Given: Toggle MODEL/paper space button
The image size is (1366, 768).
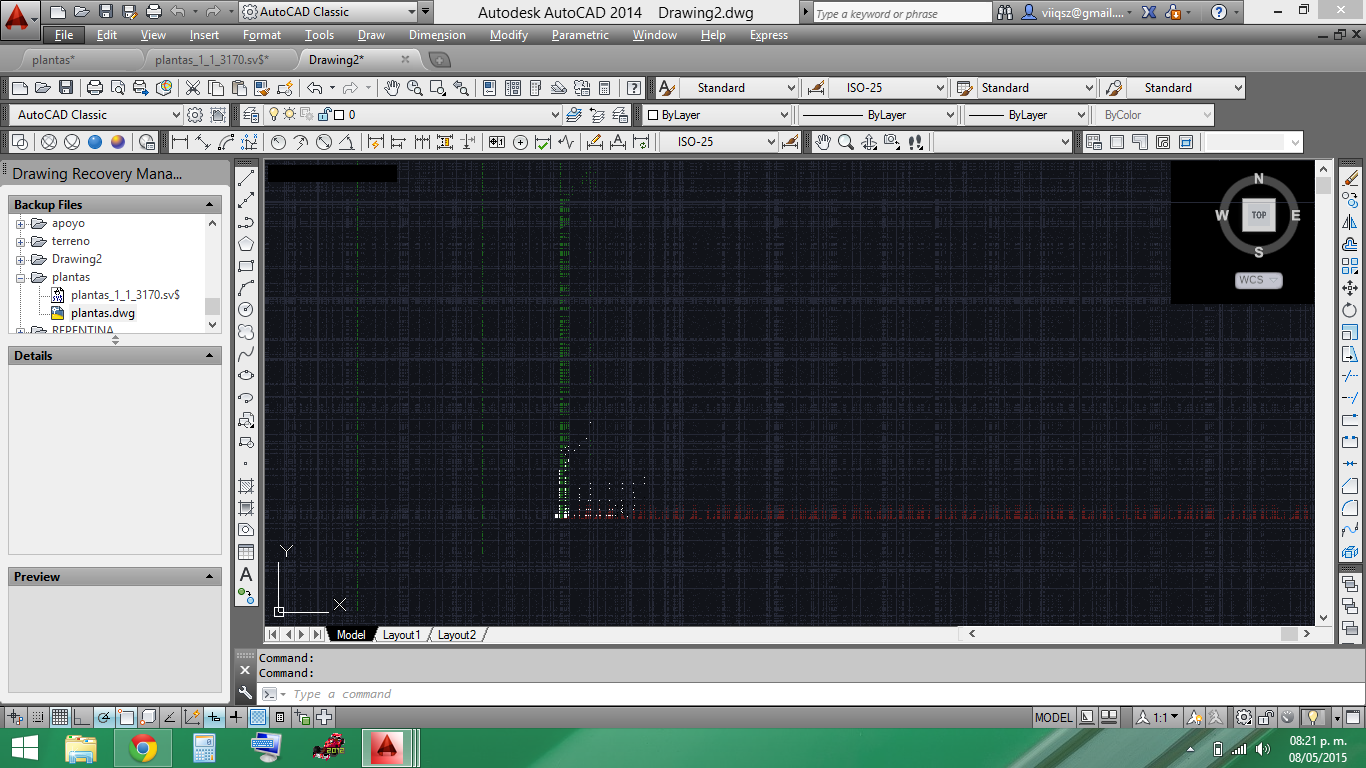Looking at the screenshot, I should pos(1053,717).
